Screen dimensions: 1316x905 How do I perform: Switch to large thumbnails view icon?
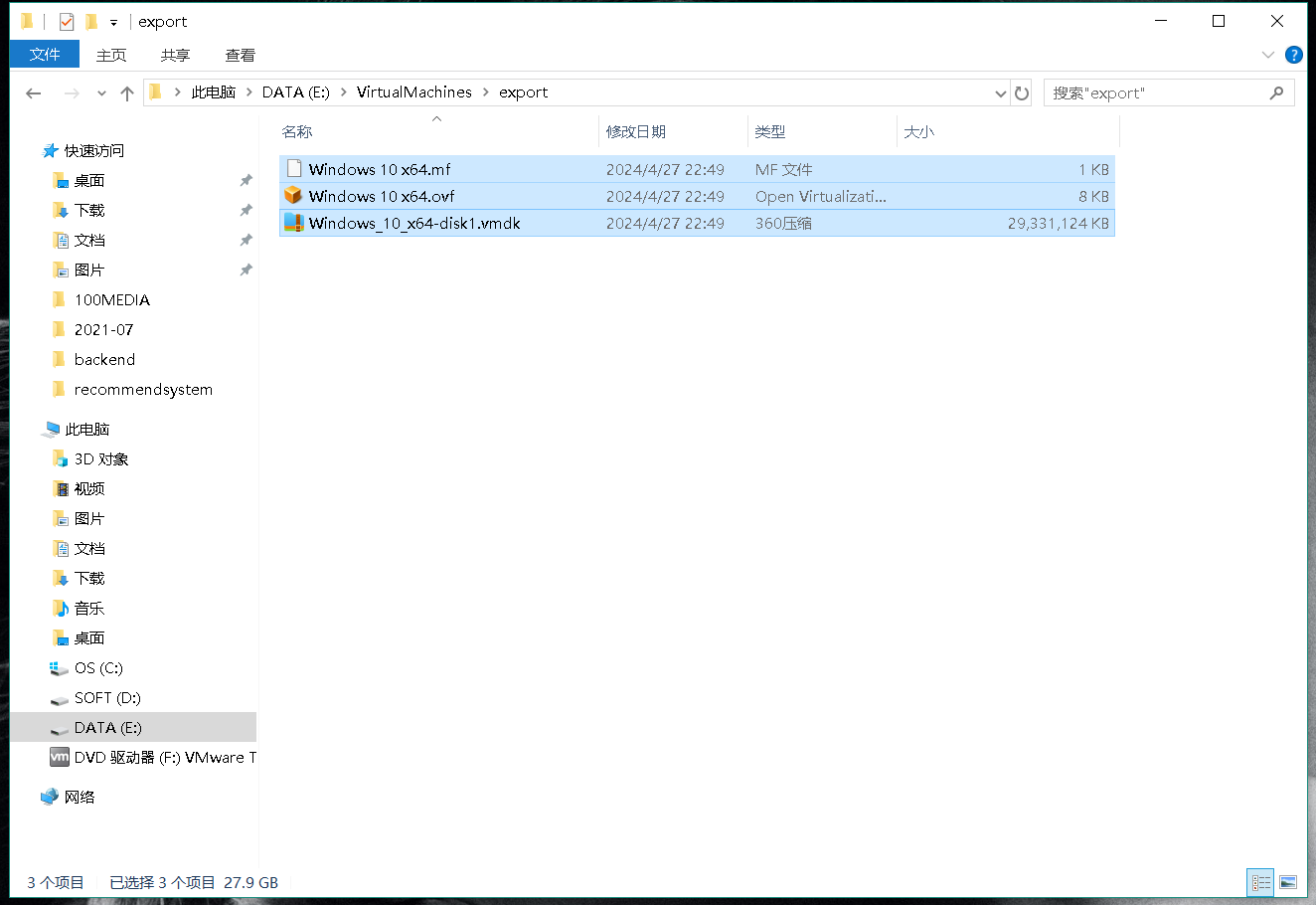[x=1288, y=882]
